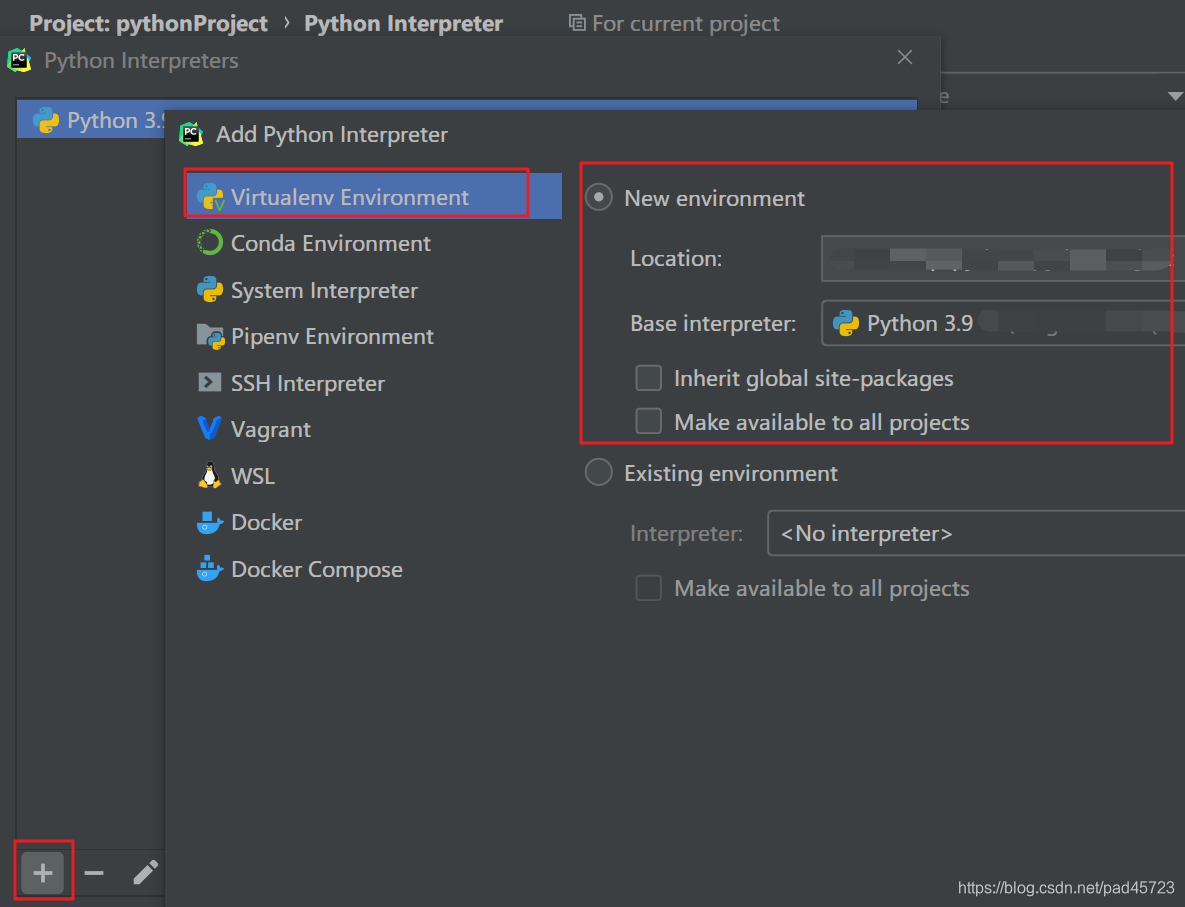Add a new interpreter with plus button
This screenshot has width=1185, height=907.
coord(43,872)
